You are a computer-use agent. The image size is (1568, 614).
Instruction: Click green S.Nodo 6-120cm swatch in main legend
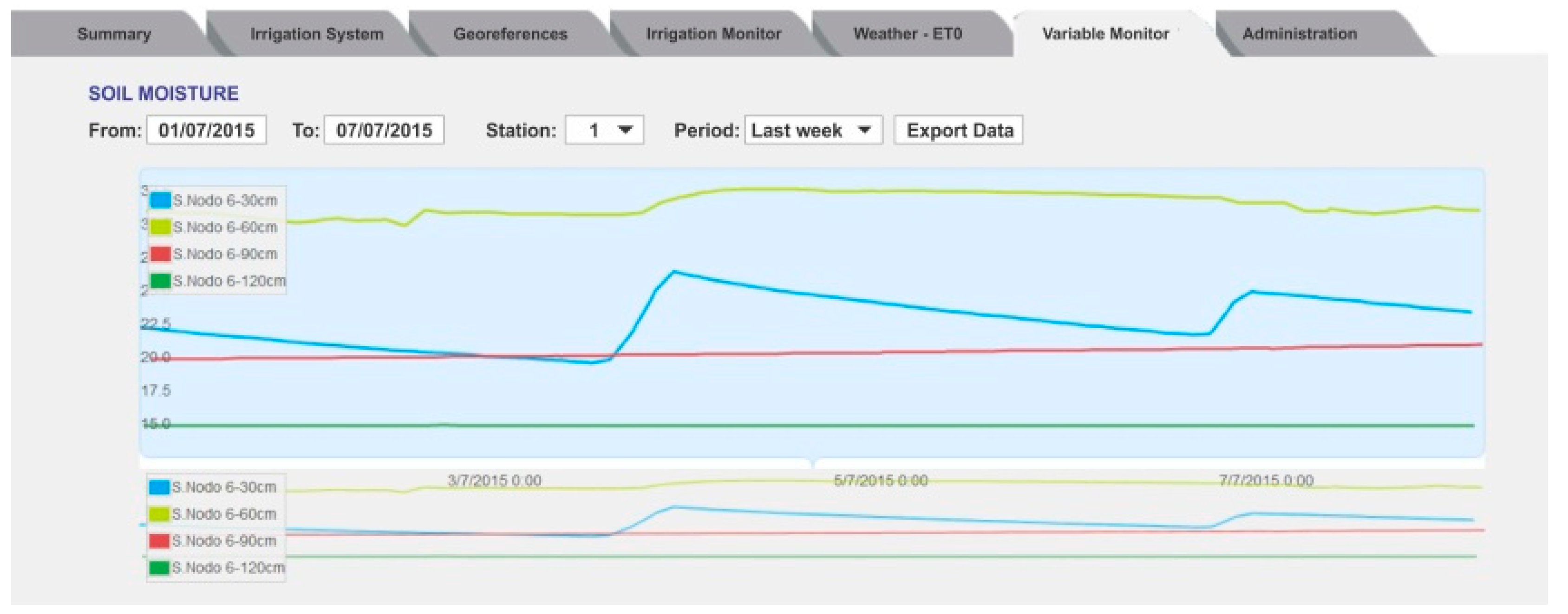(x=161, y=281)
